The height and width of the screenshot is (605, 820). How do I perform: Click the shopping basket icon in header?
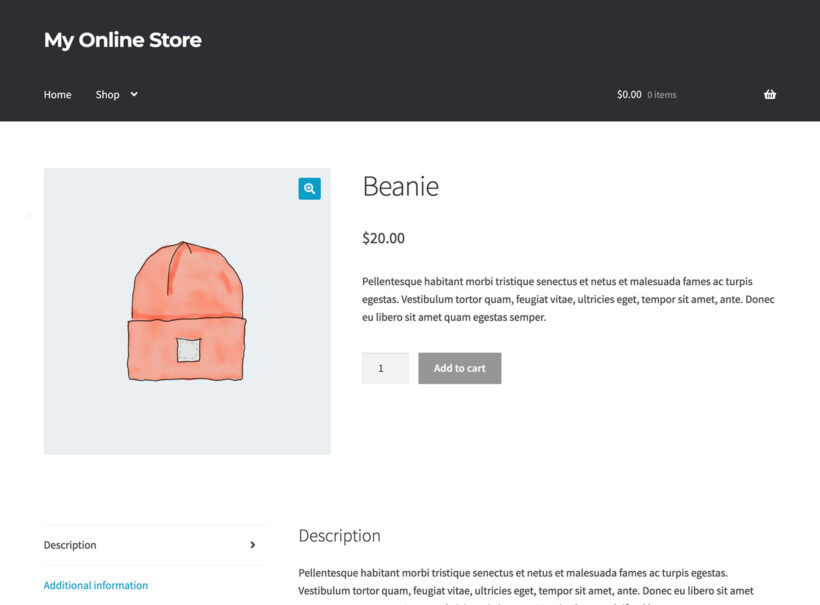pos(769,93)
